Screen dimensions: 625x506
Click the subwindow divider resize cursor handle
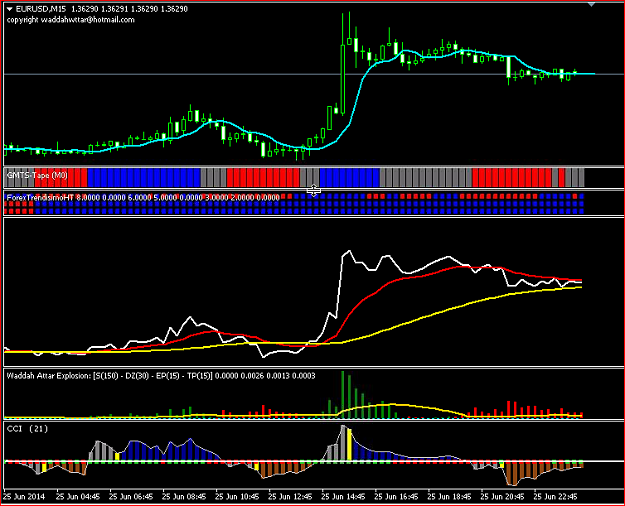(314, 191)
